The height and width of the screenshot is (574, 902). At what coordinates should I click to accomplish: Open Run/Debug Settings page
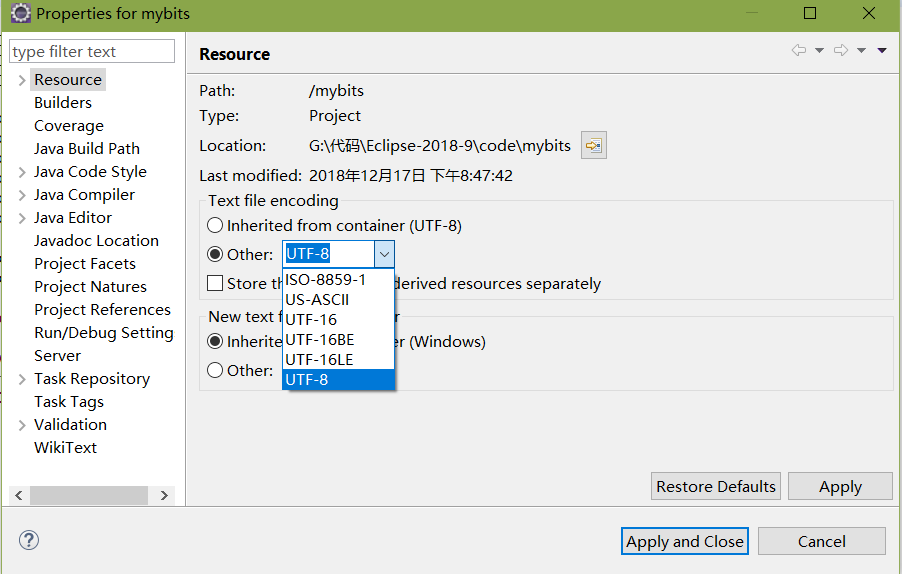click(104, 332)
